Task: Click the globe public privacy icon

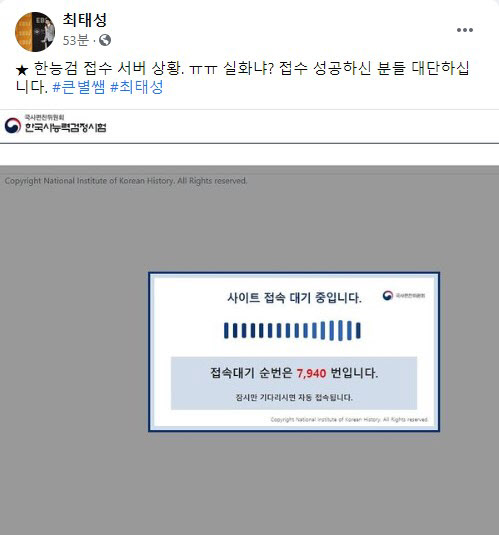Action: [105, 40]
